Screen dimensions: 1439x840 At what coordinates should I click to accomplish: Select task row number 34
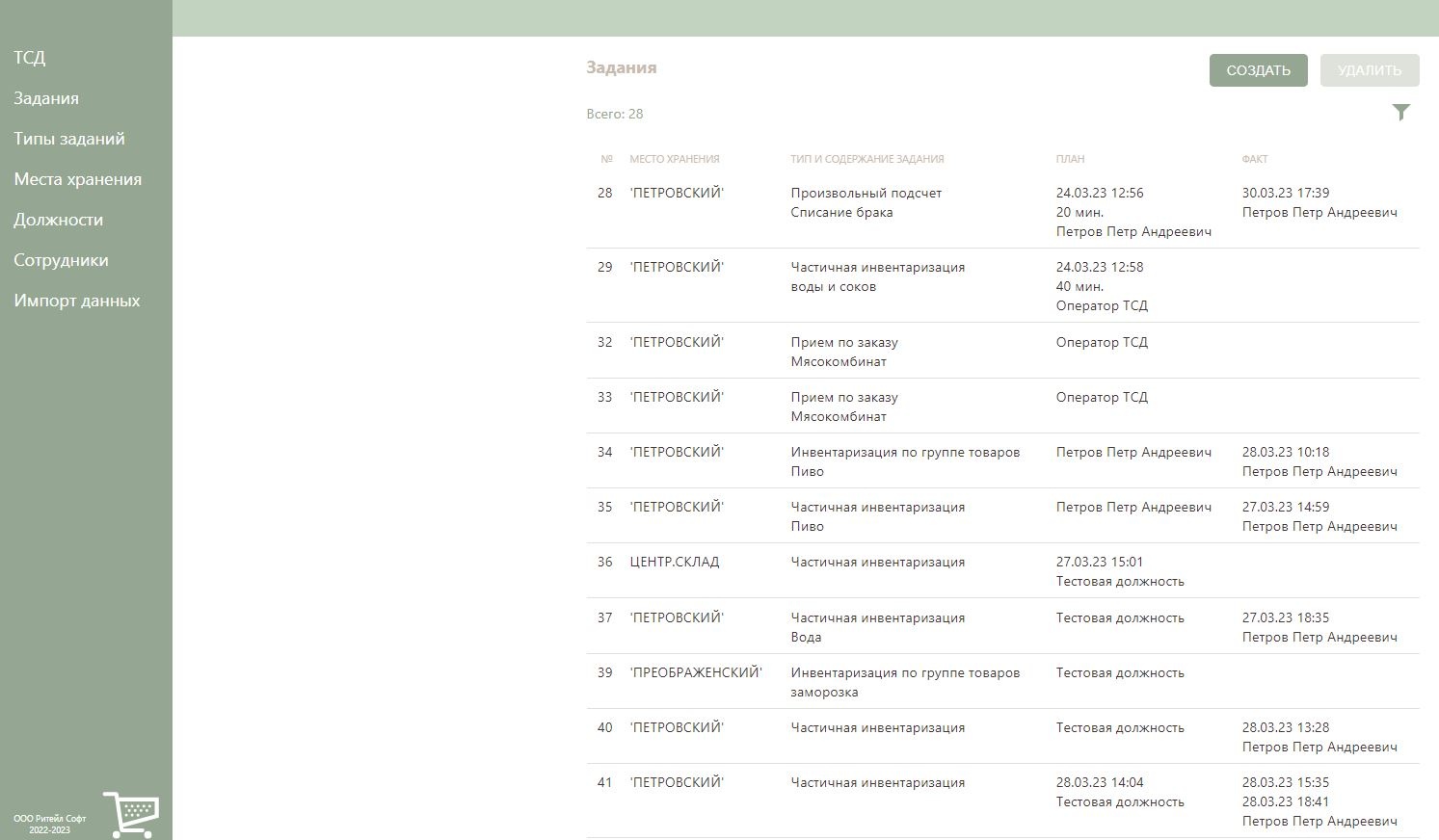click(x=1002, y=460)
